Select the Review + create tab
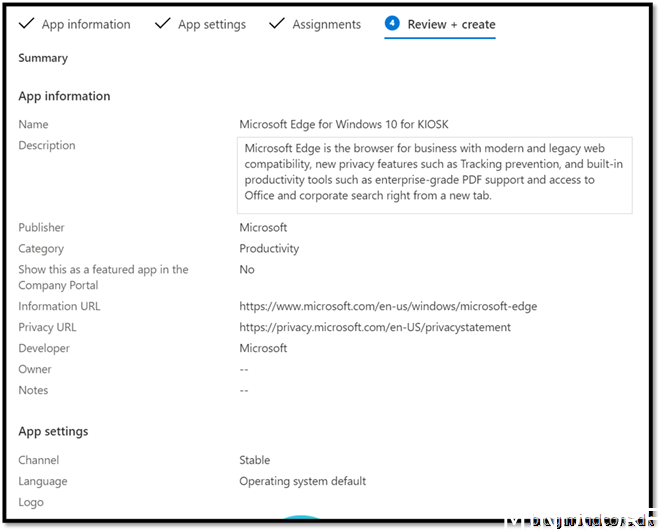Viewport: 661px width, 531px height. pyautogui.click(x=450, y=24)
